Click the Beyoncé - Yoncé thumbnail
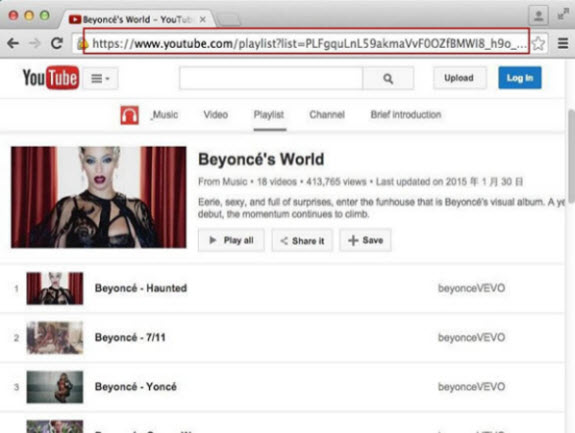 click(x=55, y=387)
